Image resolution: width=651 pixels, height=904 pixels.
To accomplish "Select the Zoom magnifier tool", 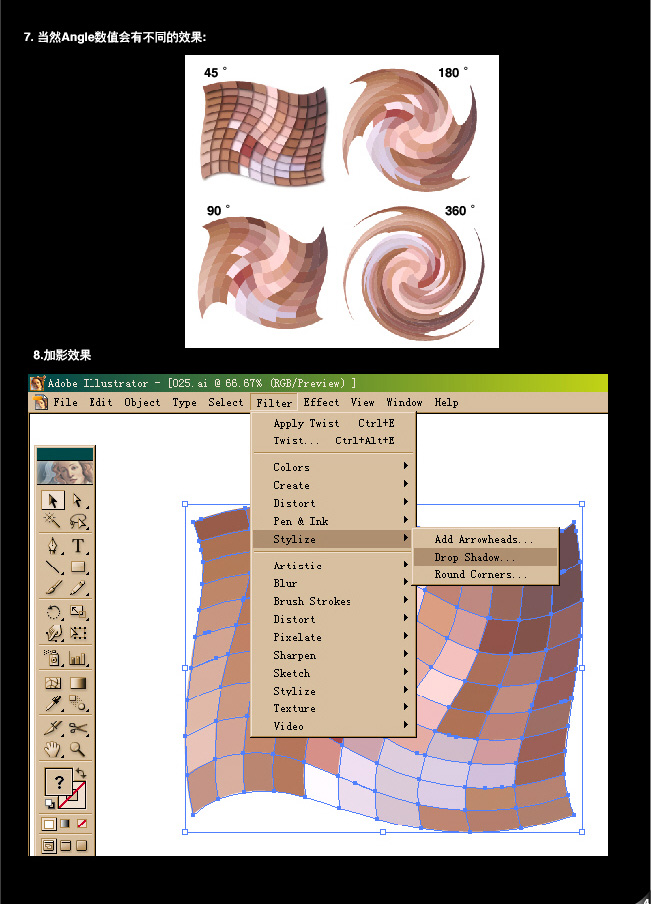I will tap(77, 749).
